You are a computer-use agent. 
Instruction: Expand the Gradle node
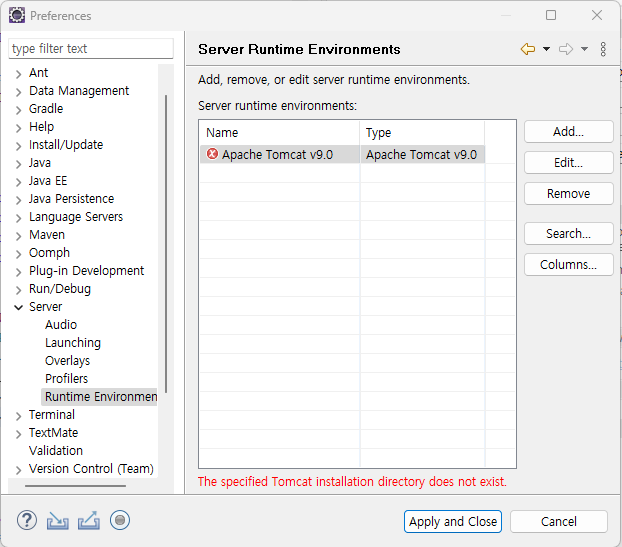tap(18, 110)
